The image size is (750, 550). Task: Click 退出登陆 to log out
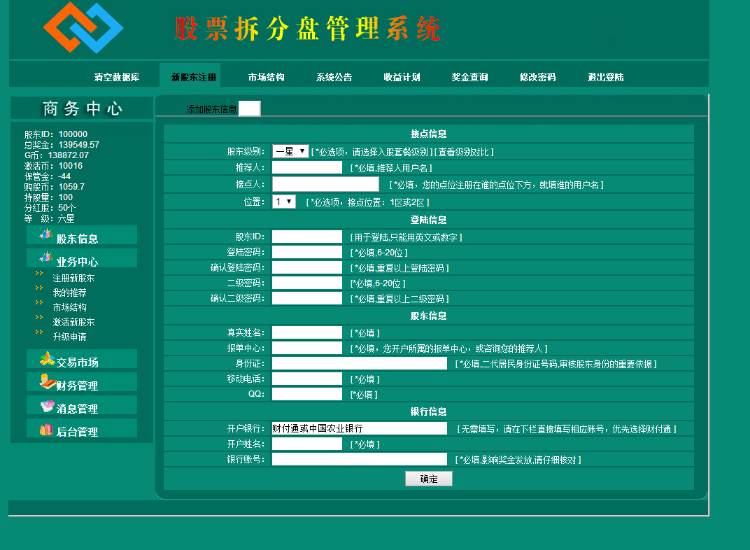(606, 77)
